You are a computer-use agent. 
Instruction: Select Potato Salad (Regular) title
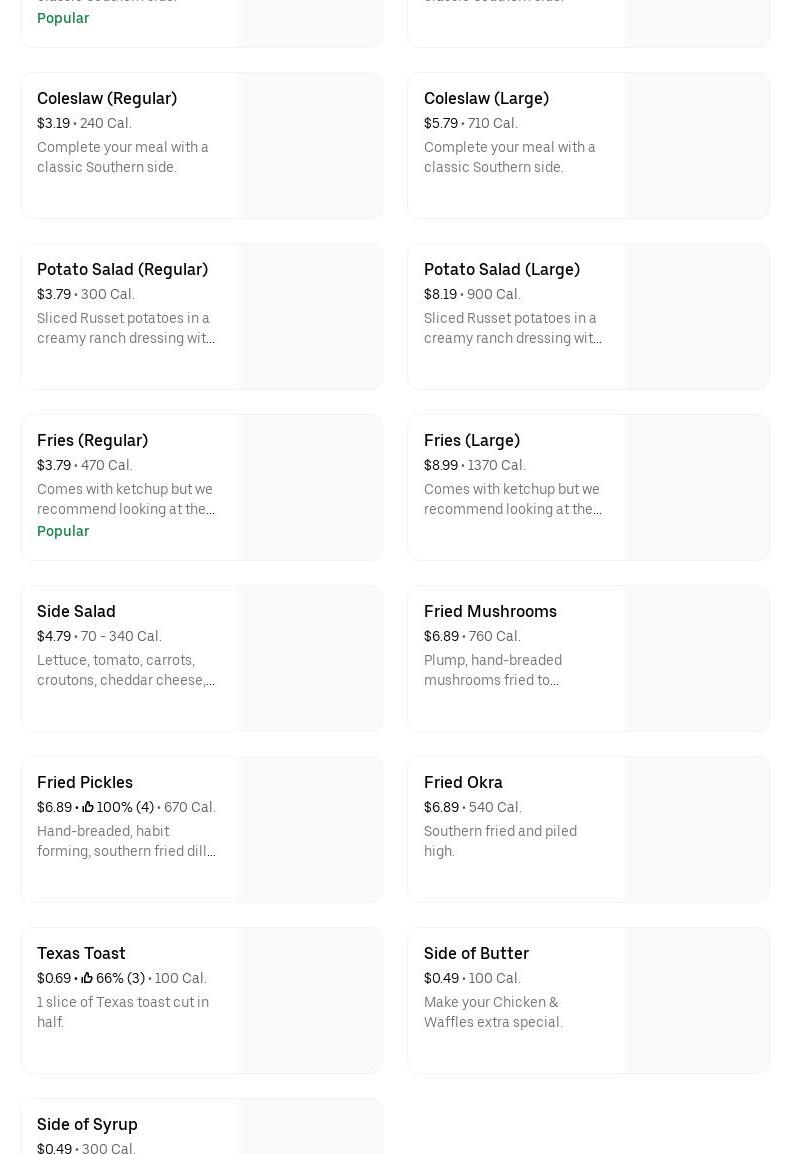click(122, 269)
